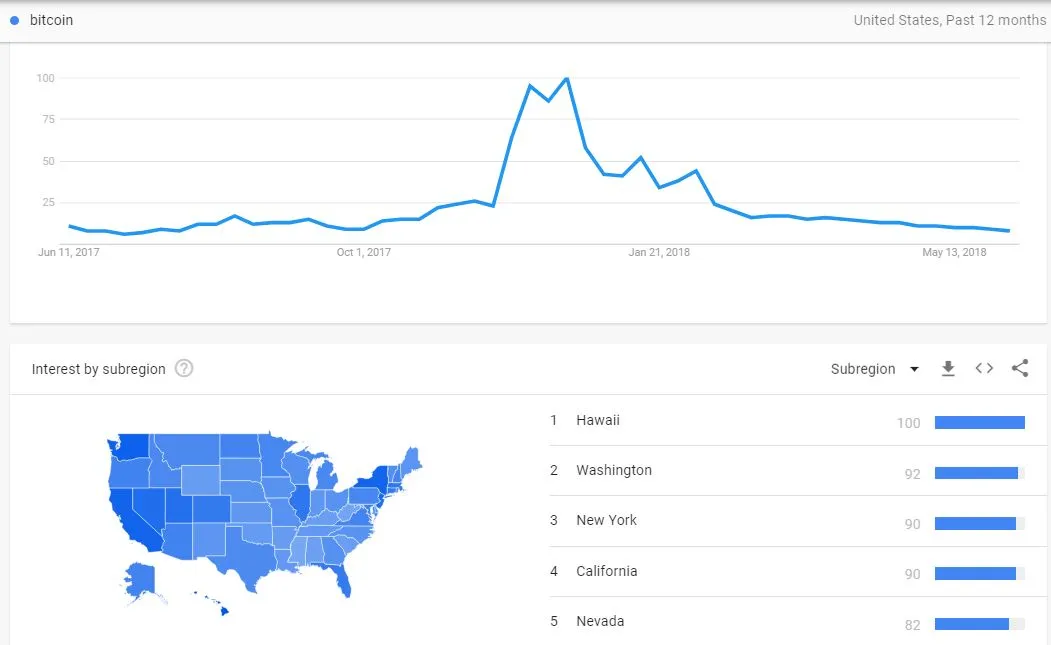Choose California from the subregion list

pos(607,571)
